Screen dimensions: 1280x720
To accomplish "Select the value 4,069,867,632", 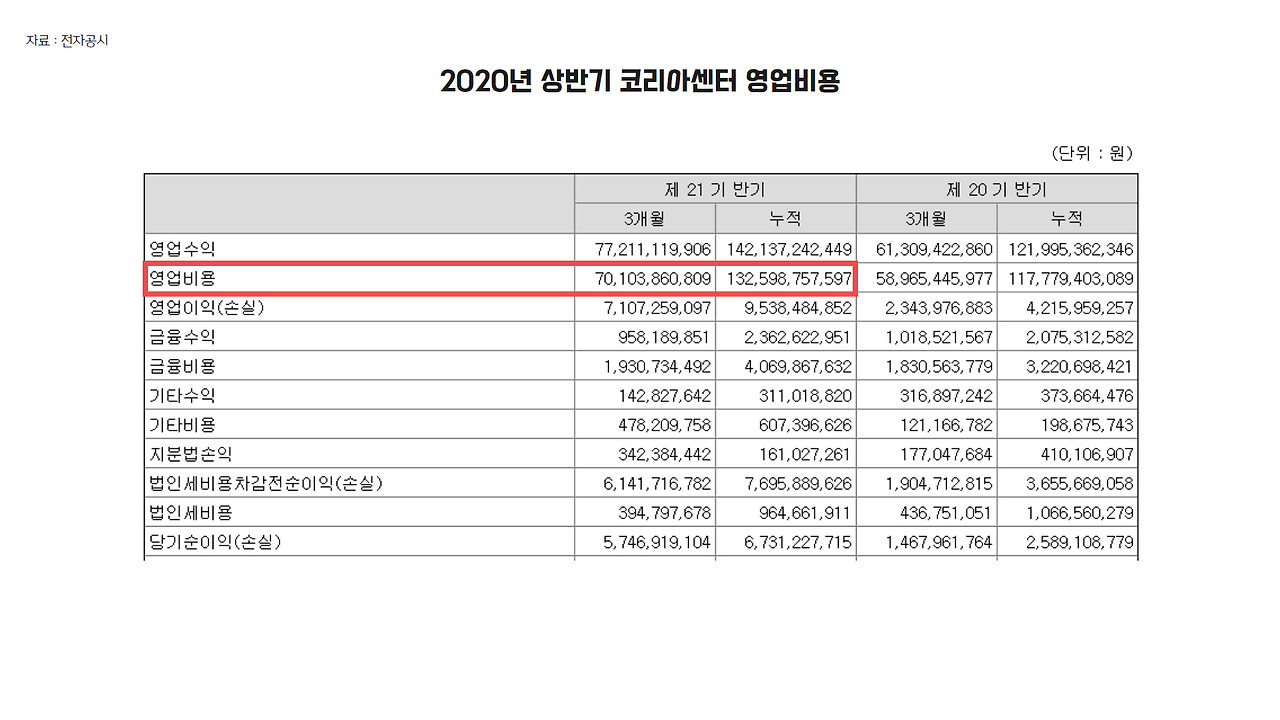I will click(798, 367).
